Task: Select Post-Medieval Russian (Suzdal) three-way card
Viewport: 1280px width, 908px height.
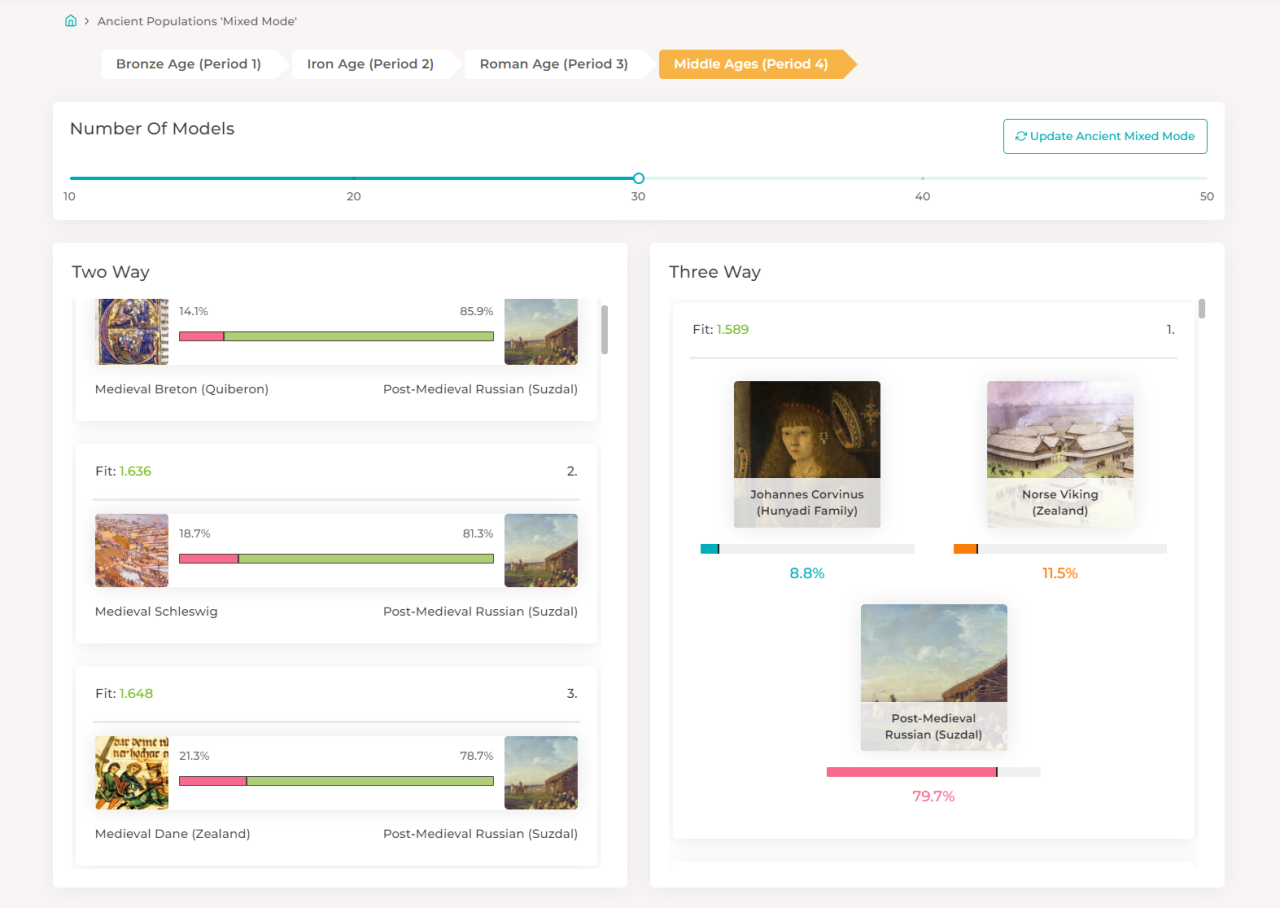Action: coord(934,677)
